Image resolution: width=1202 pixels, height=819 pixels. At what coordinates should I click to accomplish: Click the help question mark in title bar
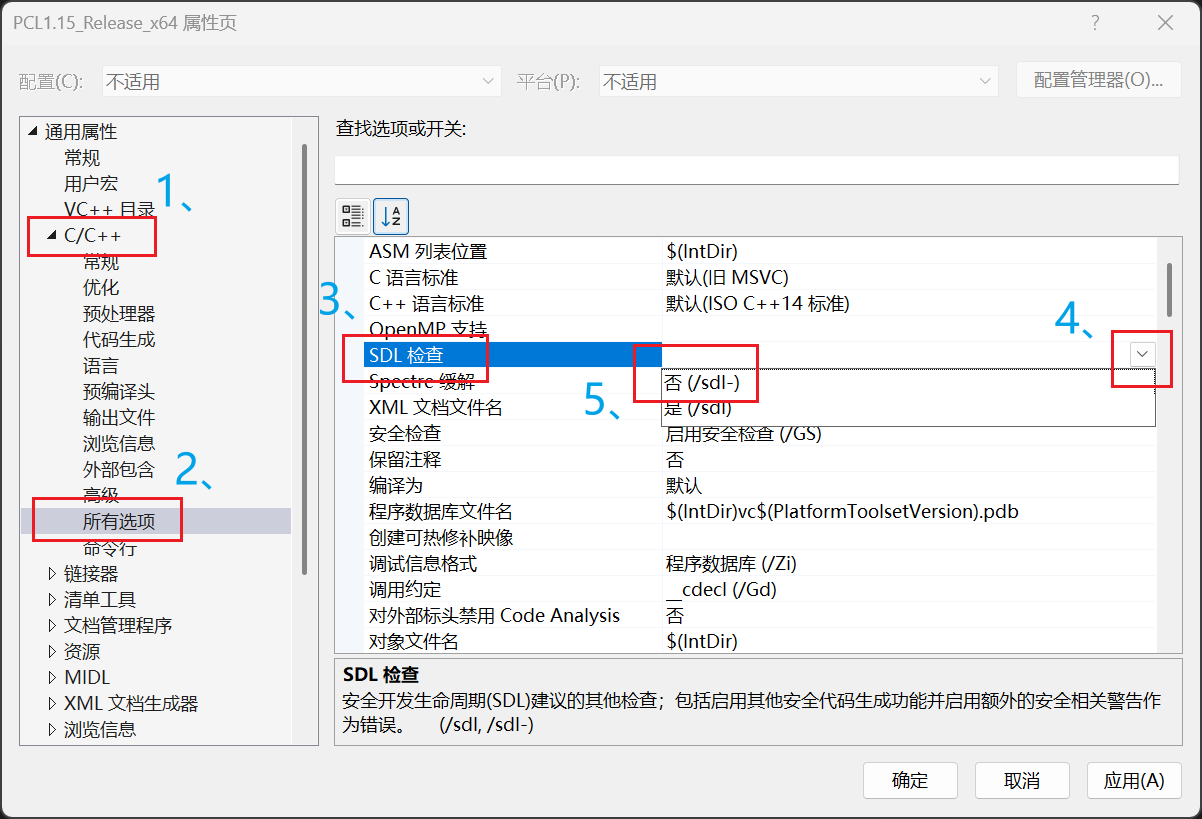[x=1096, y=23]
